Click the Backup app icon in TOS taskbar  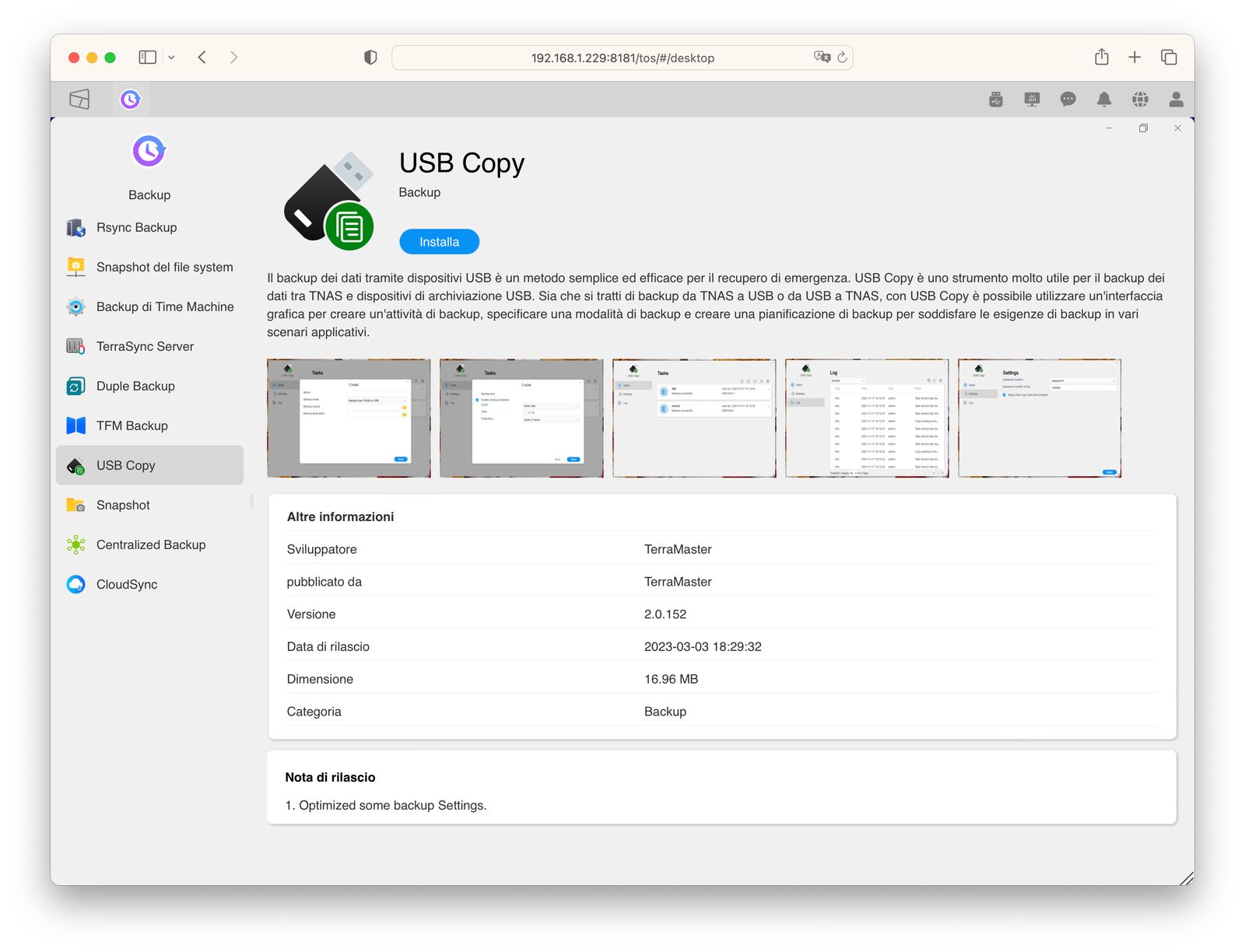pyautogui.click(x=130, y=100)
